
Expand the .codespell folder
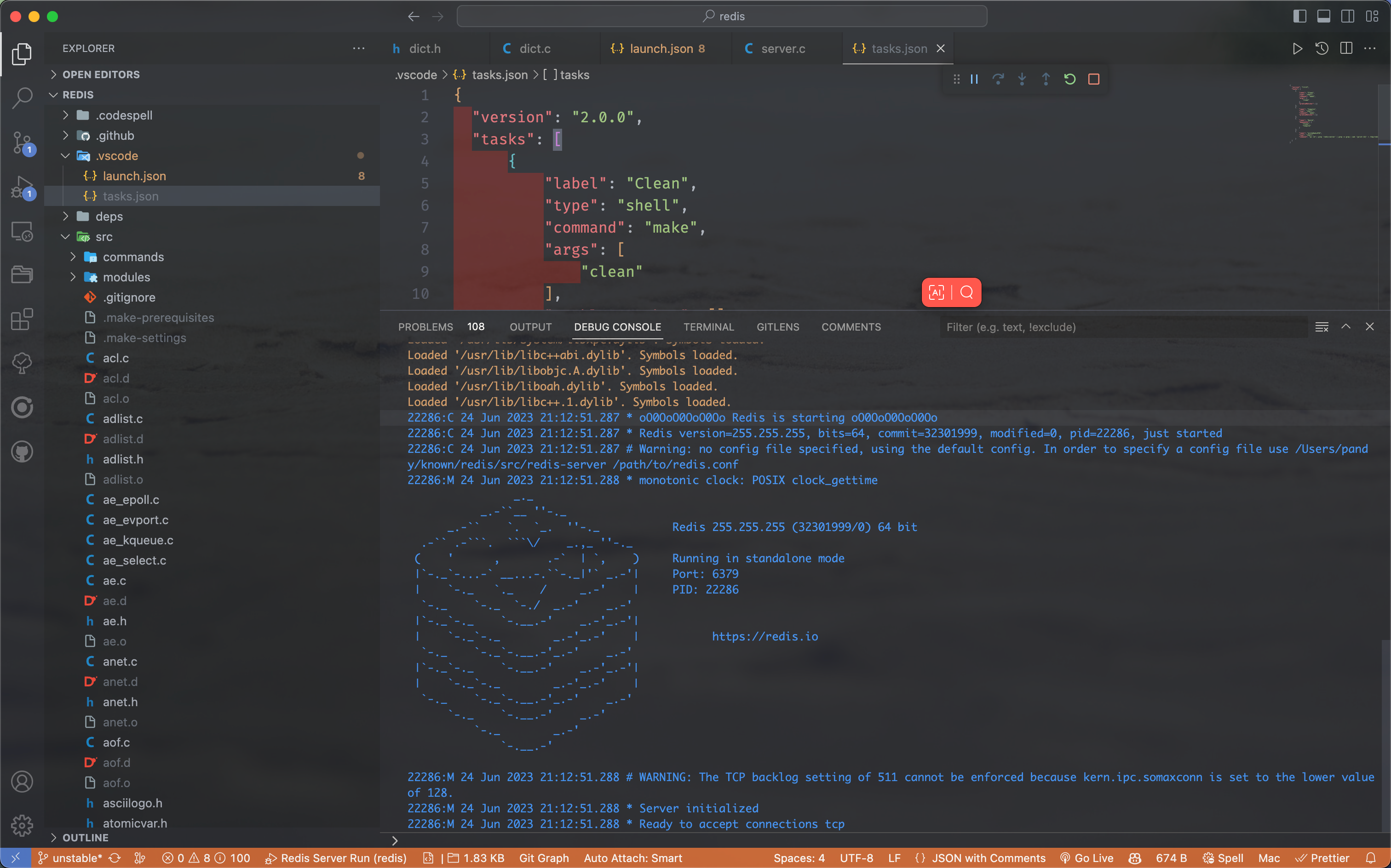pyautogui.click(x=65, y=115)
